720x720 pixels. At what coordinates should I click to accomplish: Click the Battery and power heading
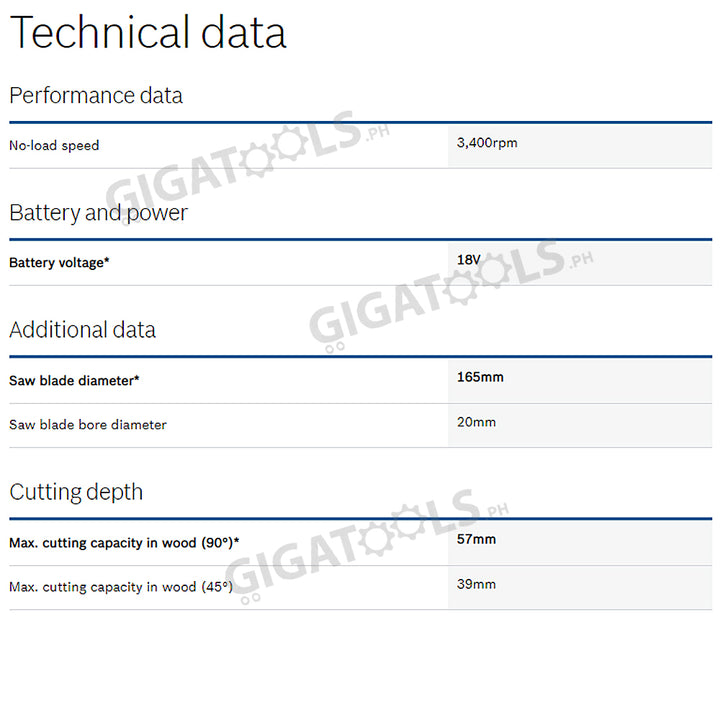[x=98, y=213]
